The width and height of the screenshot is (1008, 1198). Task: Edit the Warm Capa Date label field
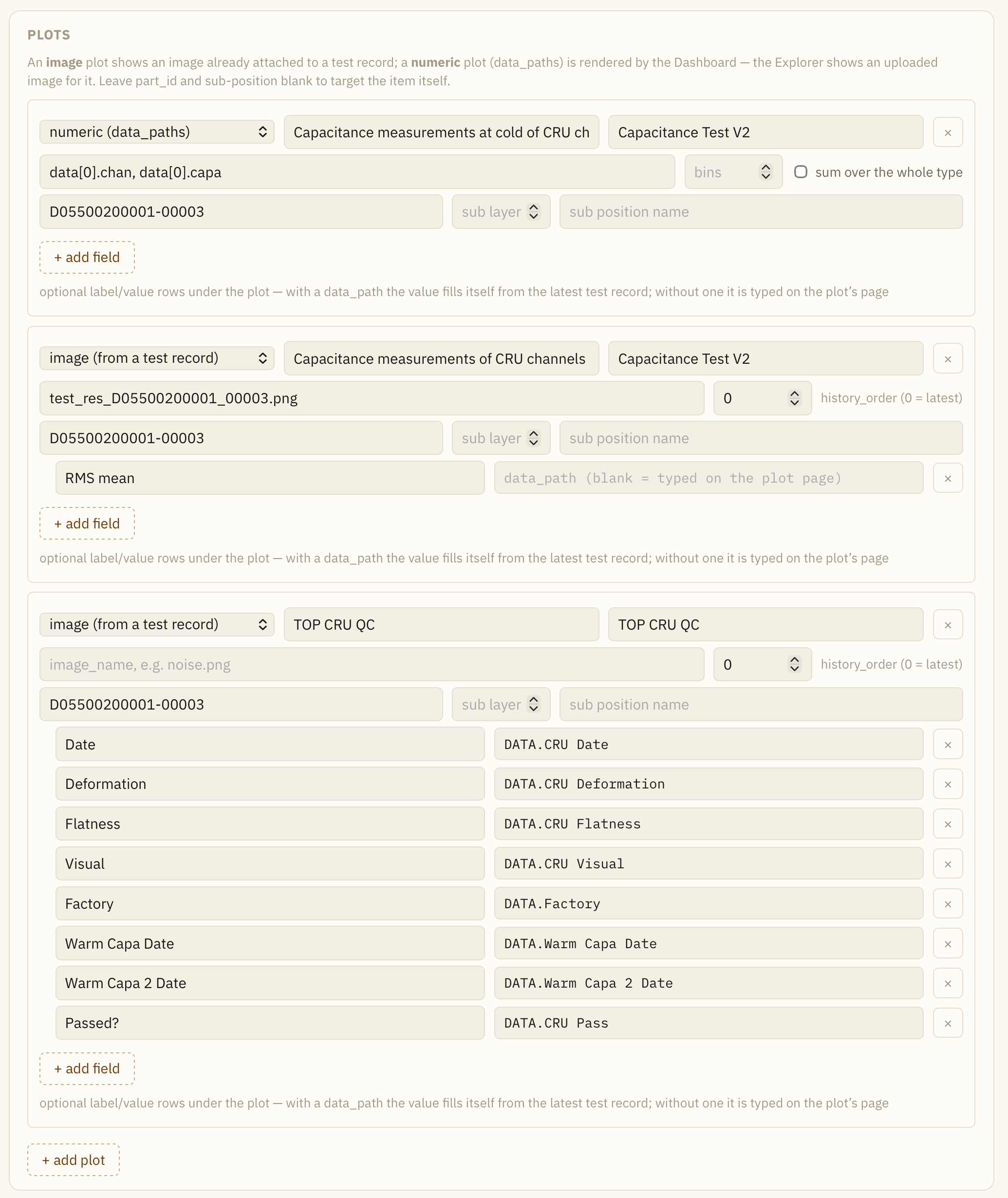point(270,944)
